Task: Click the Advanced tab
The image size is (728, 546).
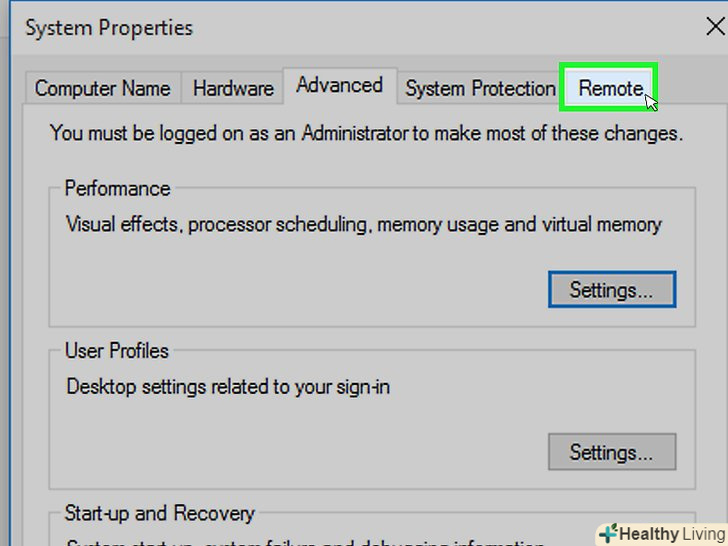Action: 339,85
